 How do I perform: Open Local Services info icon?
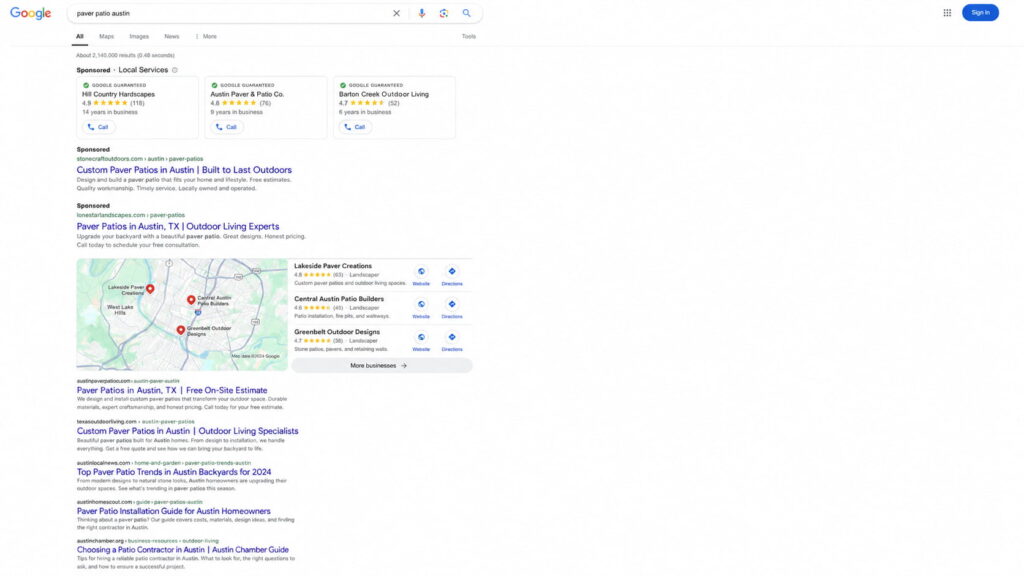174,70
